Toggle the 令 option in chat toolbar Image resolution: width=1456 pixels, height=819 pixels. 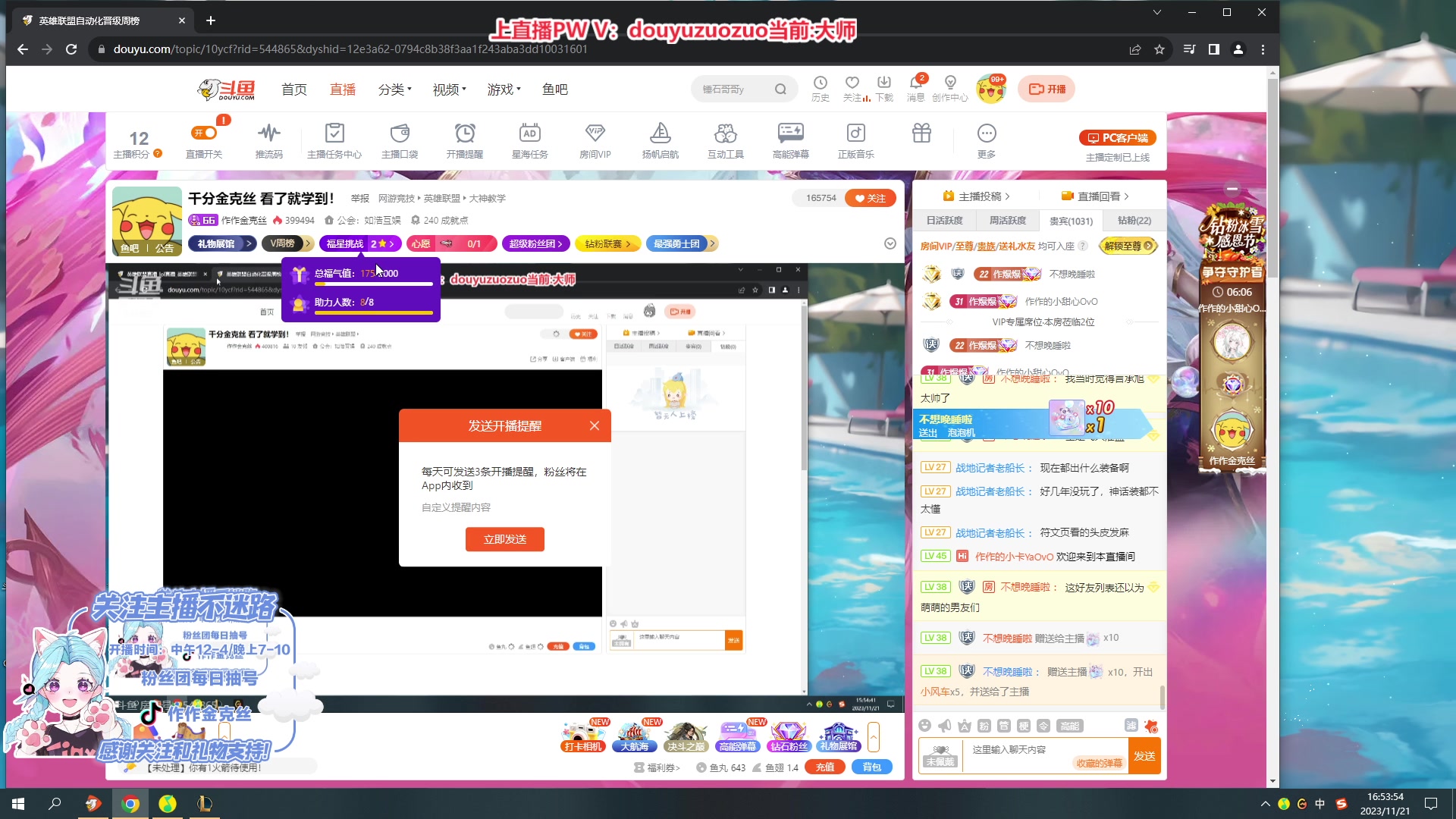1043,726
